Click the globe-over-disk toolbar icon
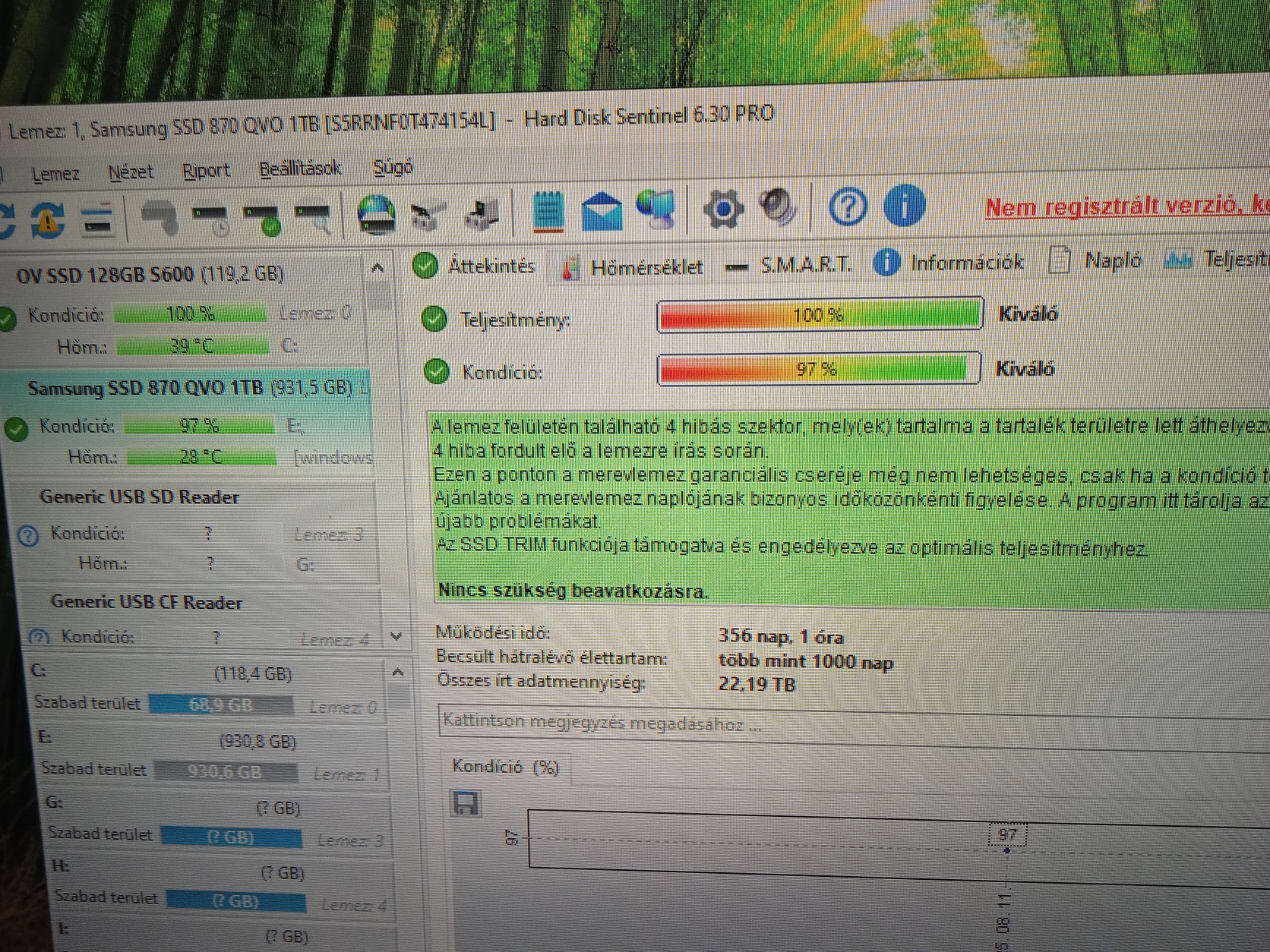This screenshot has height=952, width=1270. 376,215
